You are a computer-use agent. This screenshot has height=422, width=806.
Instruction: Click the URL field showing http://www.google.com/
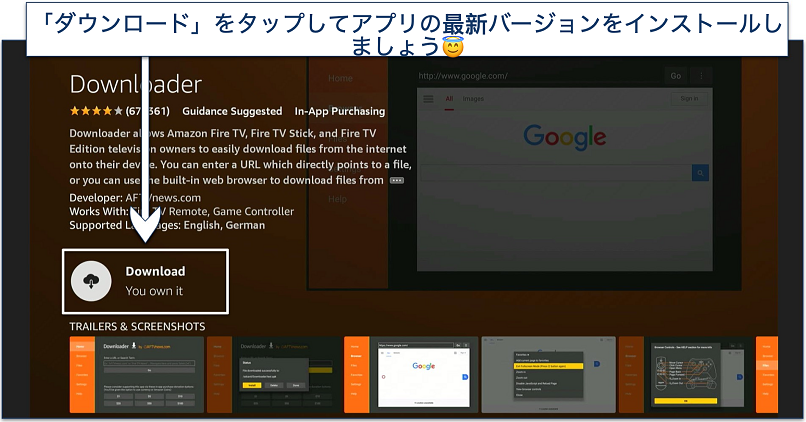(538, 76)
